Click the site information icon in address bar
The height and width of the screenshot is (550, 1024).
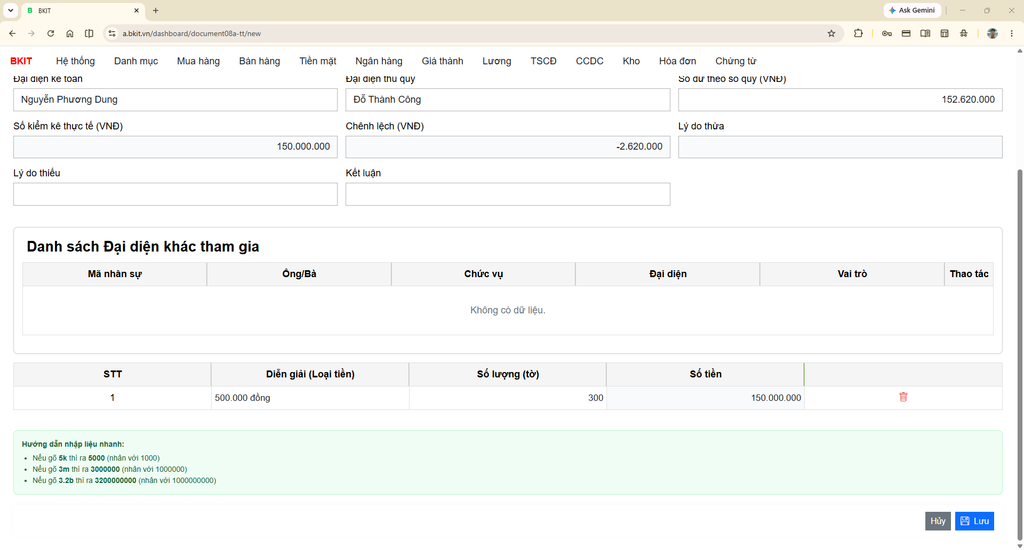coord(112,33)
